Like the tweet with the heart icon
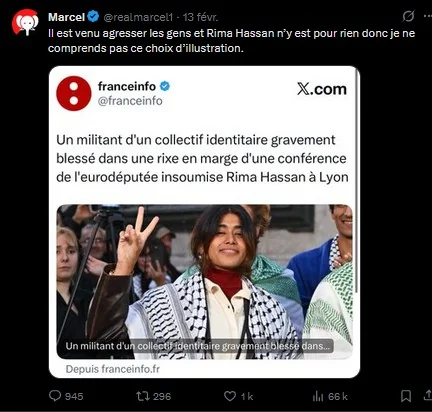Screen dimensions: 432x412 [230, 396]
